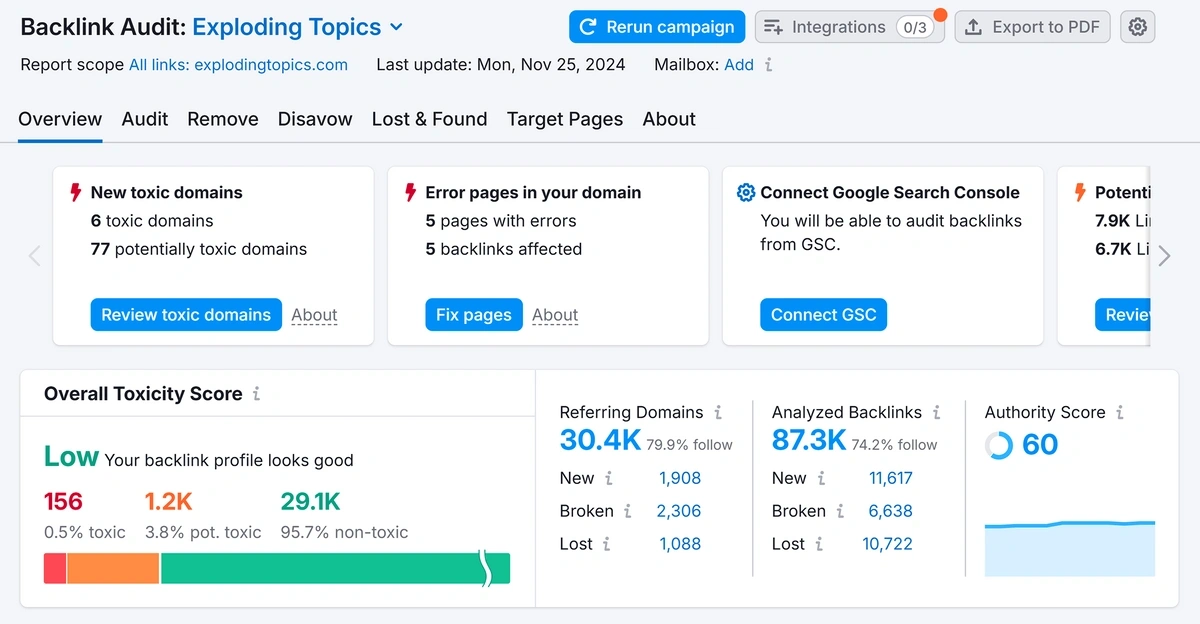The height and width of the screenshot is (624, 1200).
Task: Click the Mailbox Add link
Action: (739, 65)
